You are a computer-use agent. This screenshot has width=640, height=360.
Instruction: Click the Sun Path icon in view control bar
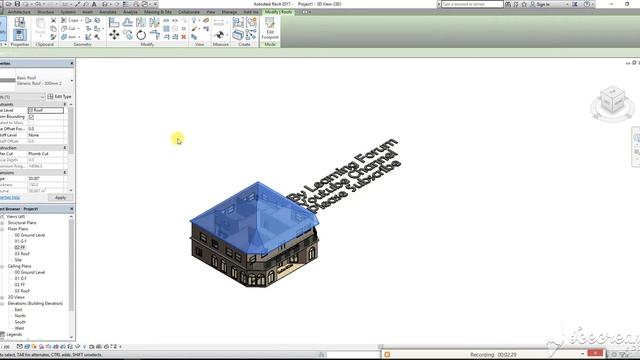34,347
